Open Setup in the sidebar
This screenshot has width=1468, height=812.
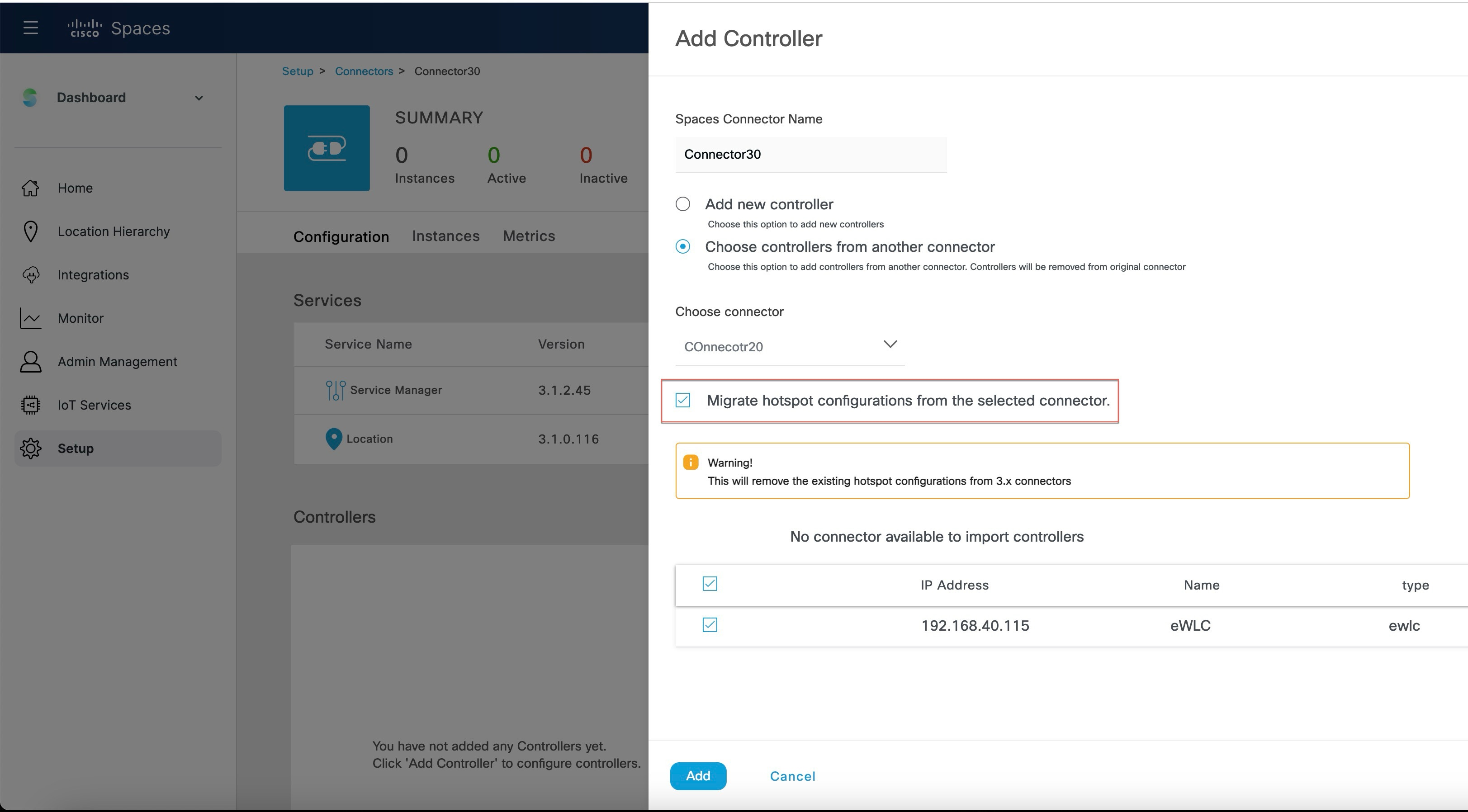118,448
